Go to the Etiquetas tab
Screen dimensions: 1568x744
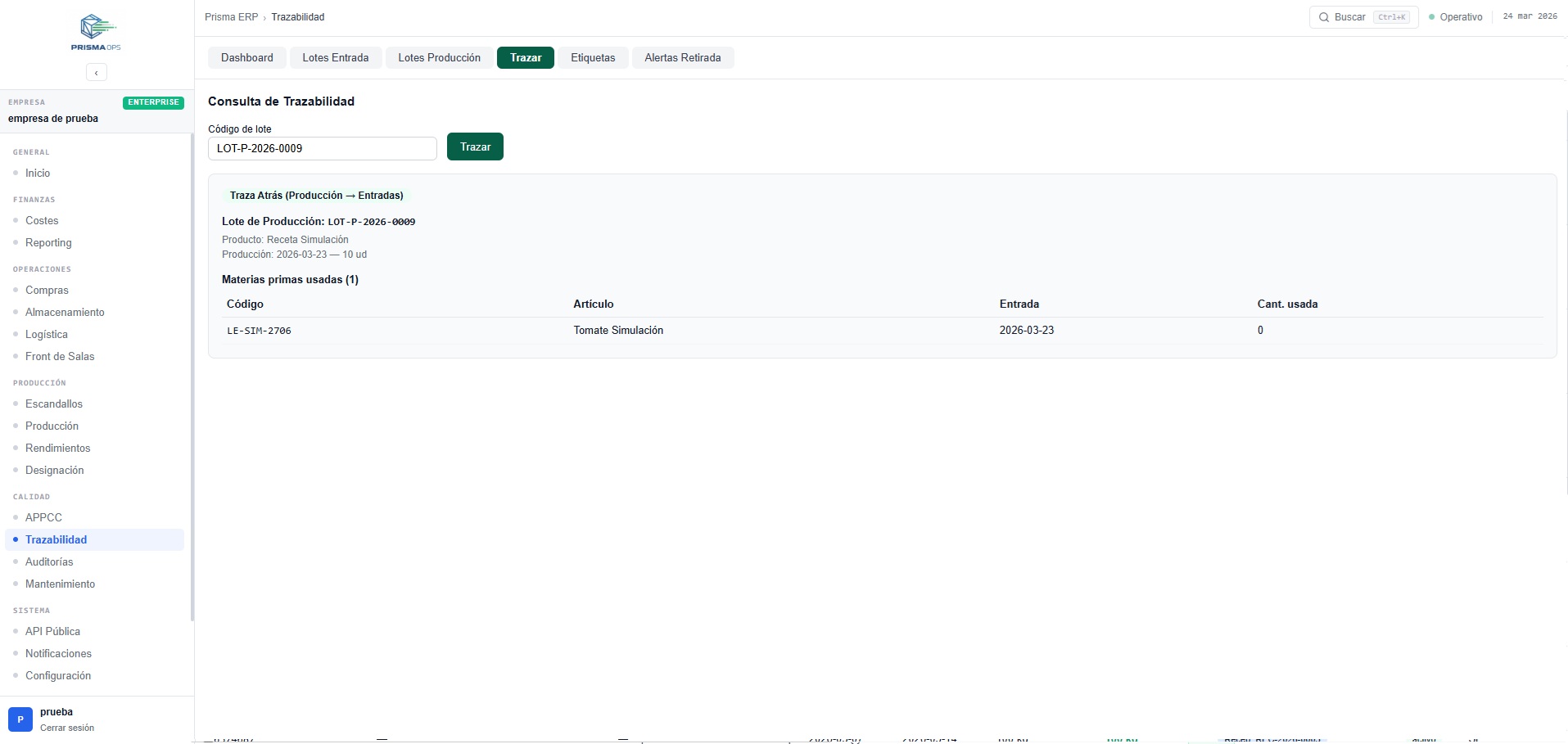[593, 58]
